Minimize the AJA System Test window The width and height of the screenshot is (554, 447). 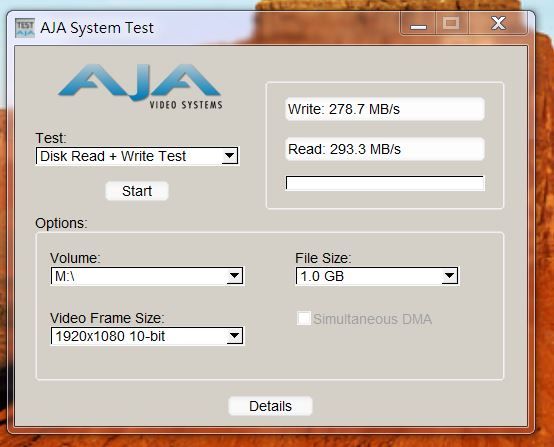click(418, 24)
